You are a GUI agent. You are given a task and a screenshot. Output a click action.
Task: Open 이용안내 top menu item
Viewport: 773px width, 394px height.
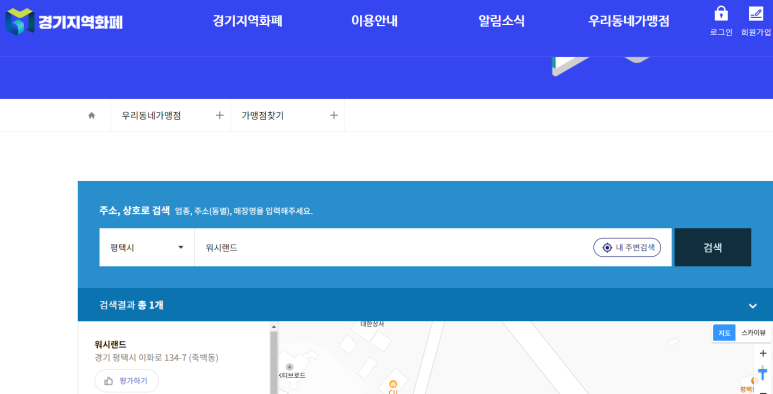[374, 21]
